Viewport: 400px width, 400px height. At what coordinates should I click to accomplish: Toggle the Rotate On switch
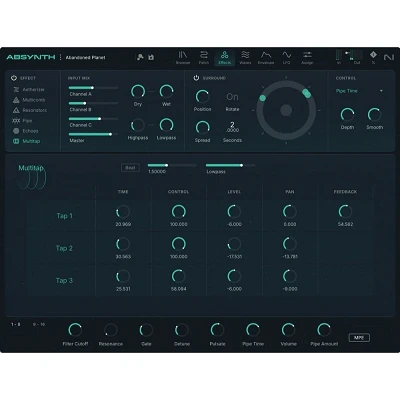click(232, 97)
